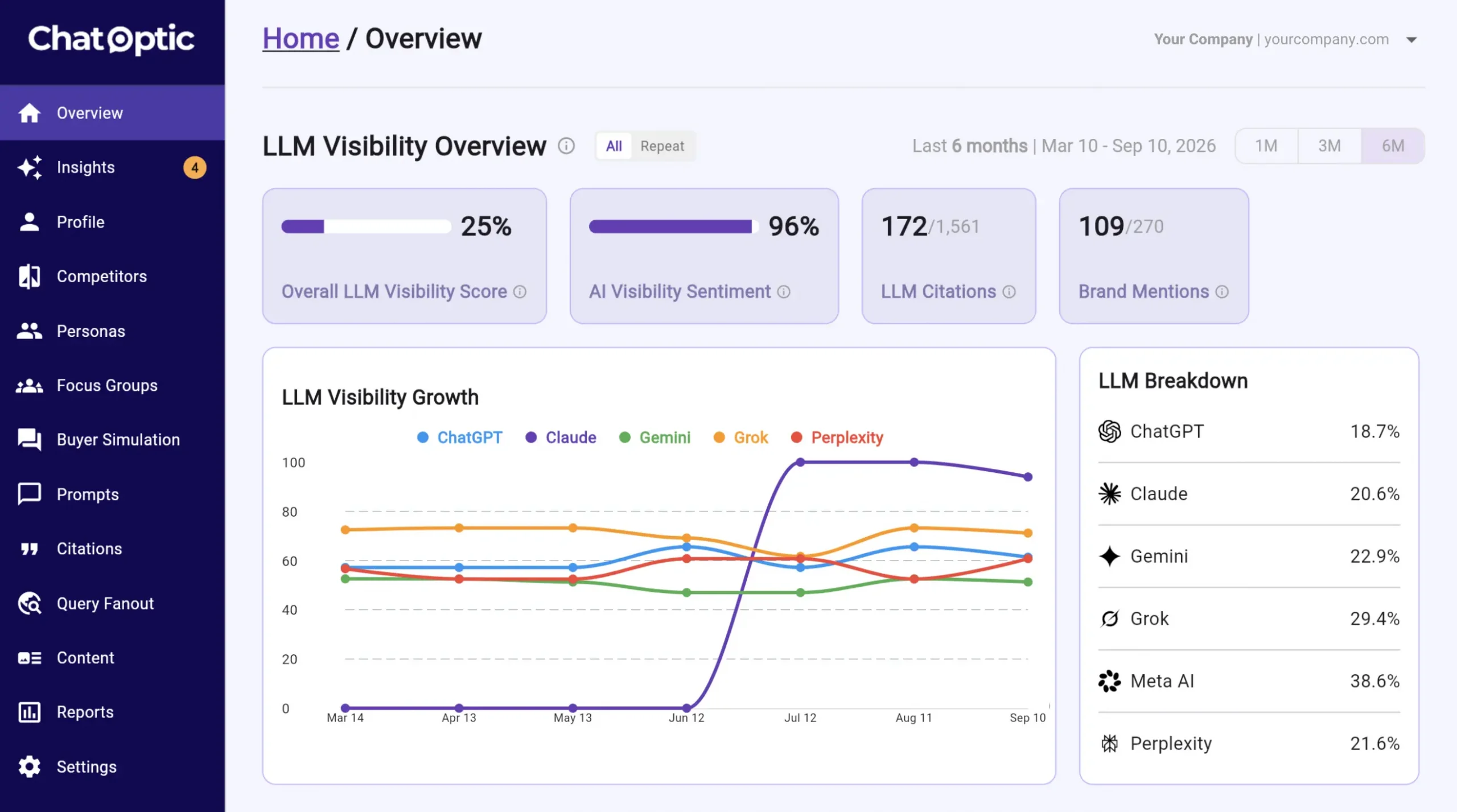
Task: Toggle ChatGPT series in chart legend
Action: (x=460, y=438)
